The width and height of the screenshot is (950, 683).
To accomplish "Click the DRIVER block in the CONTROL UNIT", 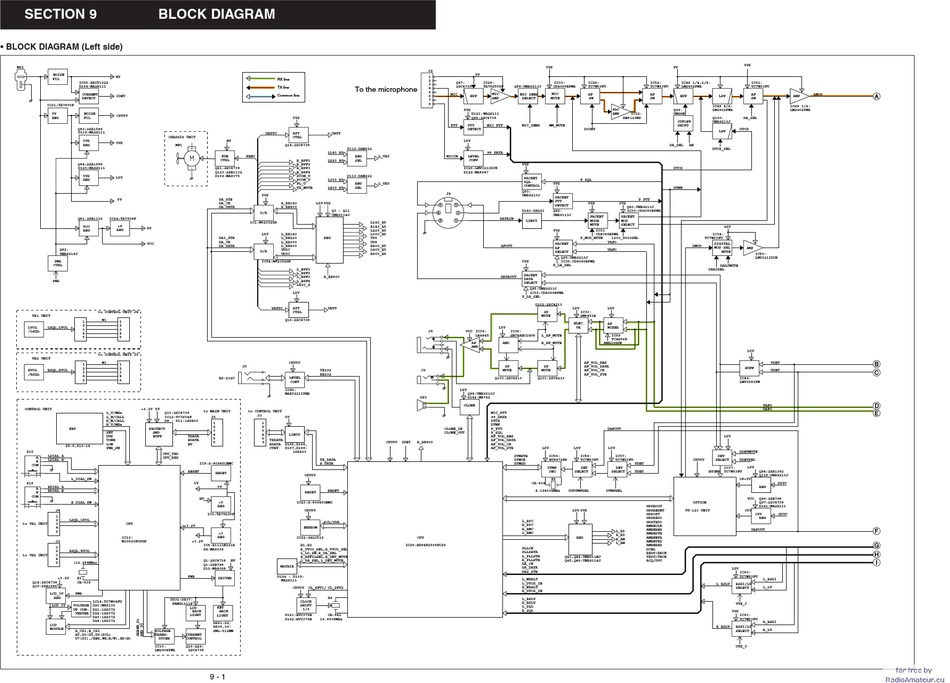I will point(225,579).
